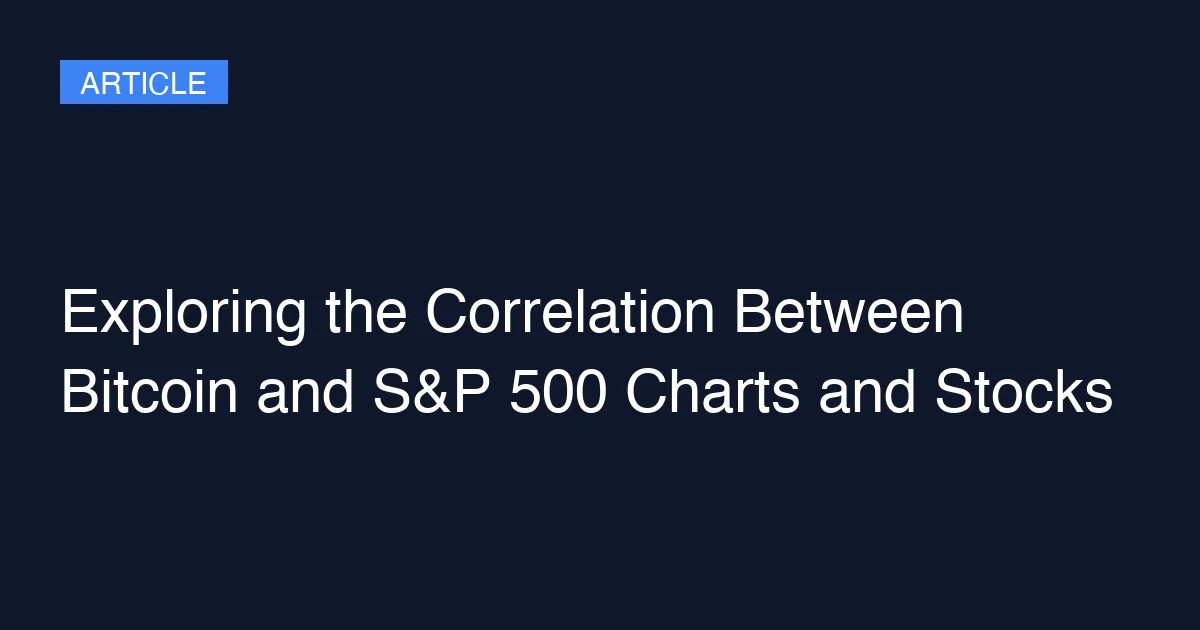The image size is (1200, 630).
Task: Click the word "Between" in the headline
Action: coord(849,314)
